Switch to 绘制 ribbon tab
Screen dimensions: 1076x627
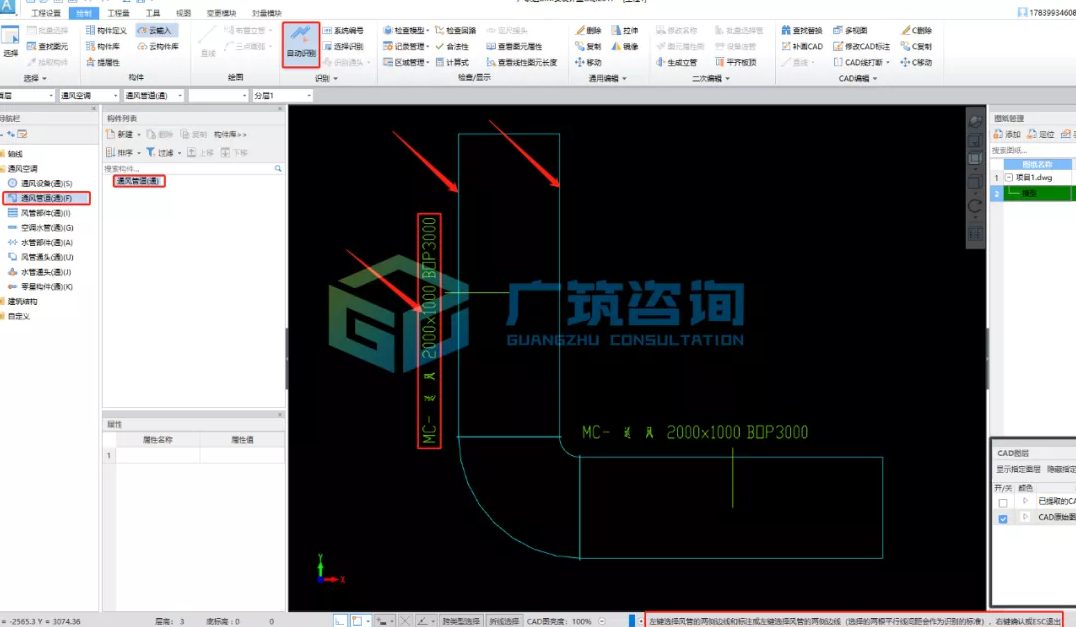[84, 13]
